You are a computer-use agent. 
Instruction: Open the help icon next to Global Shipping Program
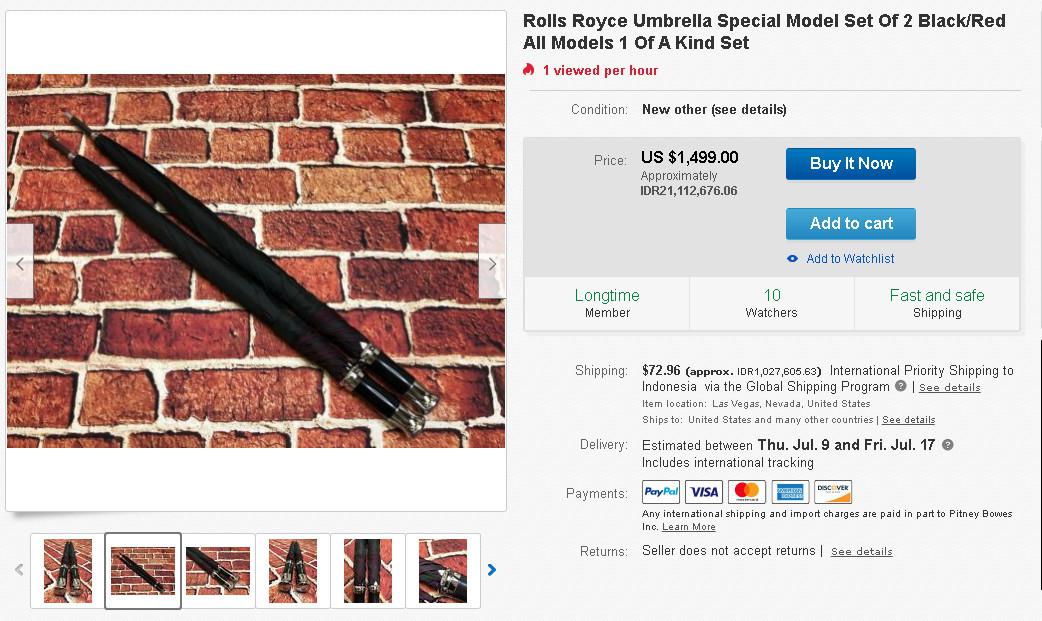(x=900, y=386)
